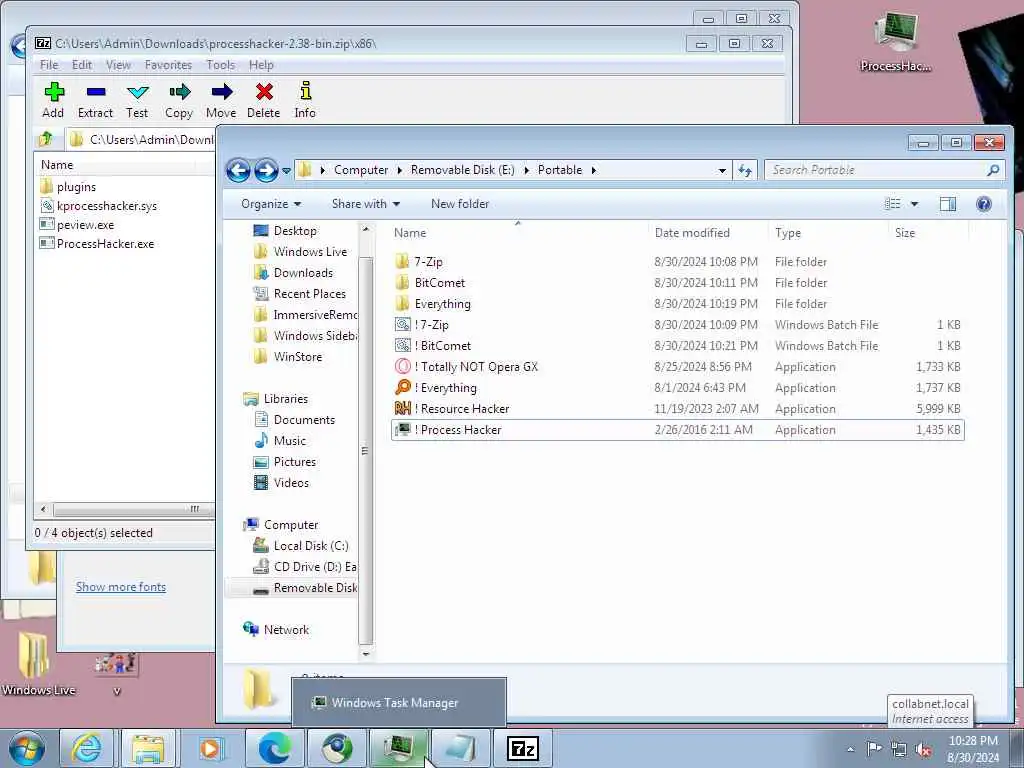
Task: Select kprocesshacker.sys in 7-Zip list
Action: click(106, 206)
